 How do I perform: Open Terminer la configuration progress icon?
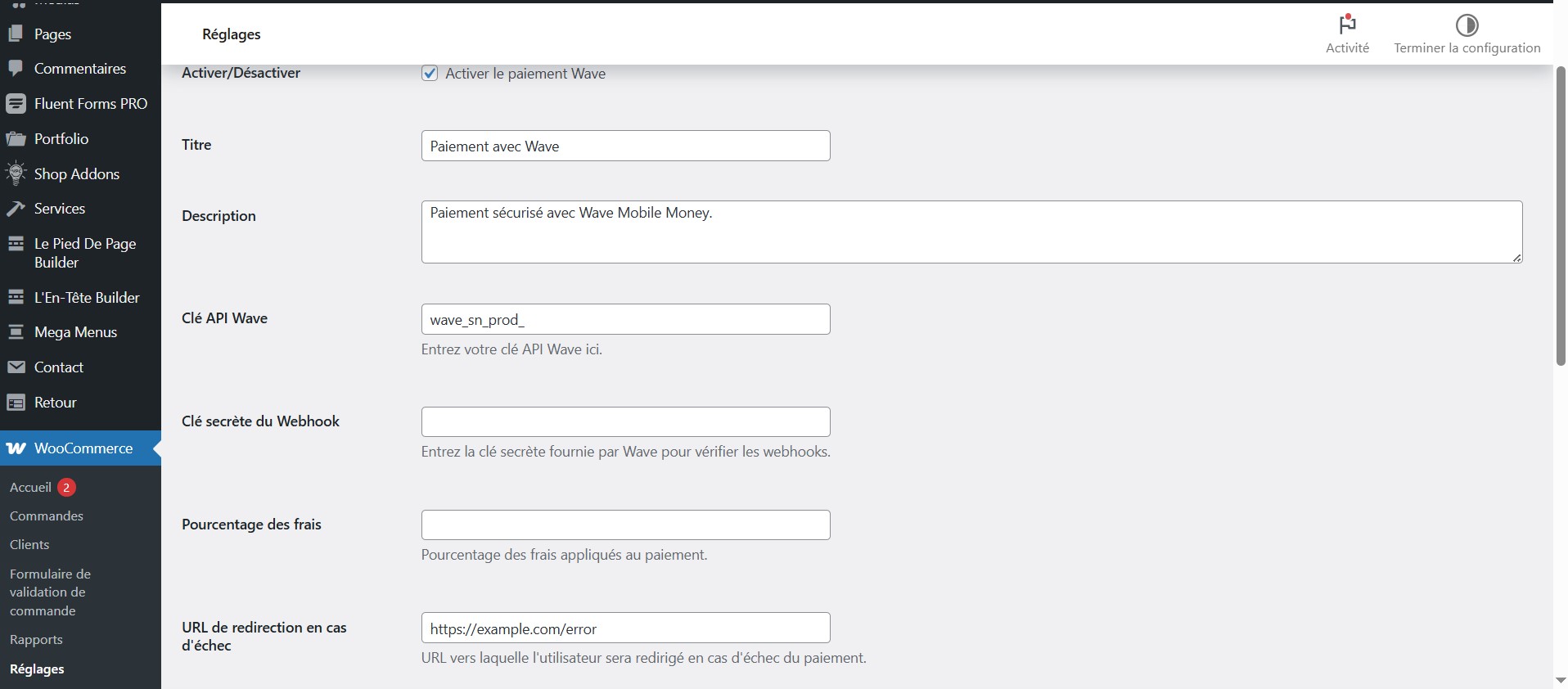pyautogui.click(x=1467, y=25)
